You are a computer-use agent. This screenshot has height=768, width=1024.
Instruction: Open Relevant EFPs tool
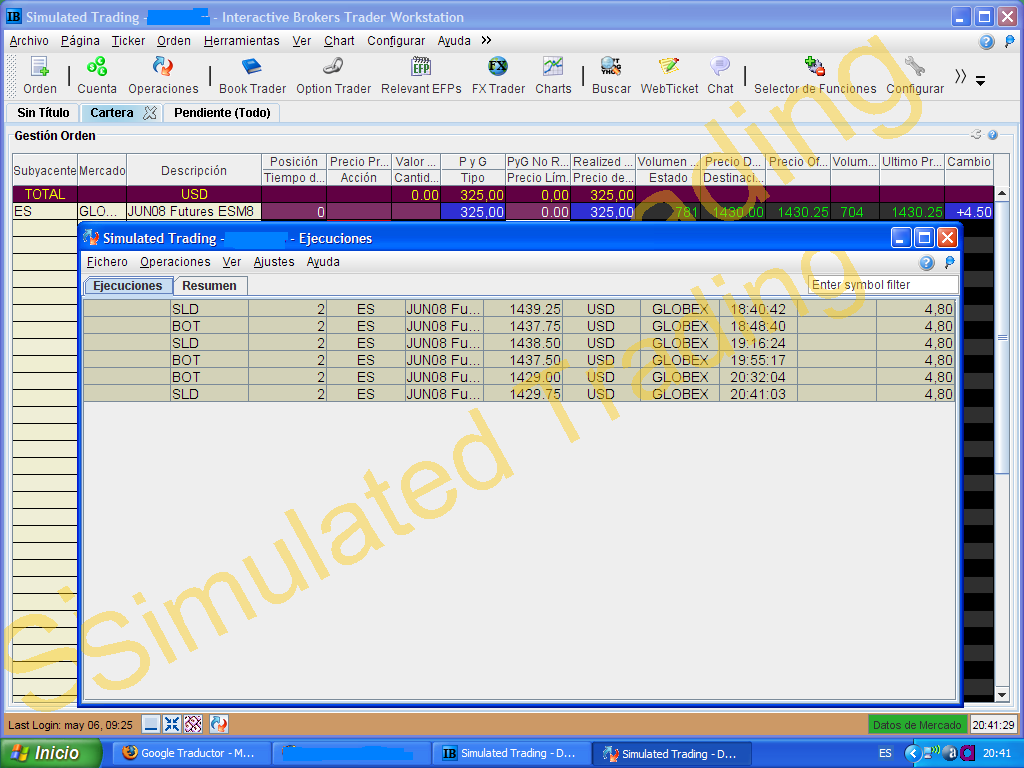click(421, 76)
